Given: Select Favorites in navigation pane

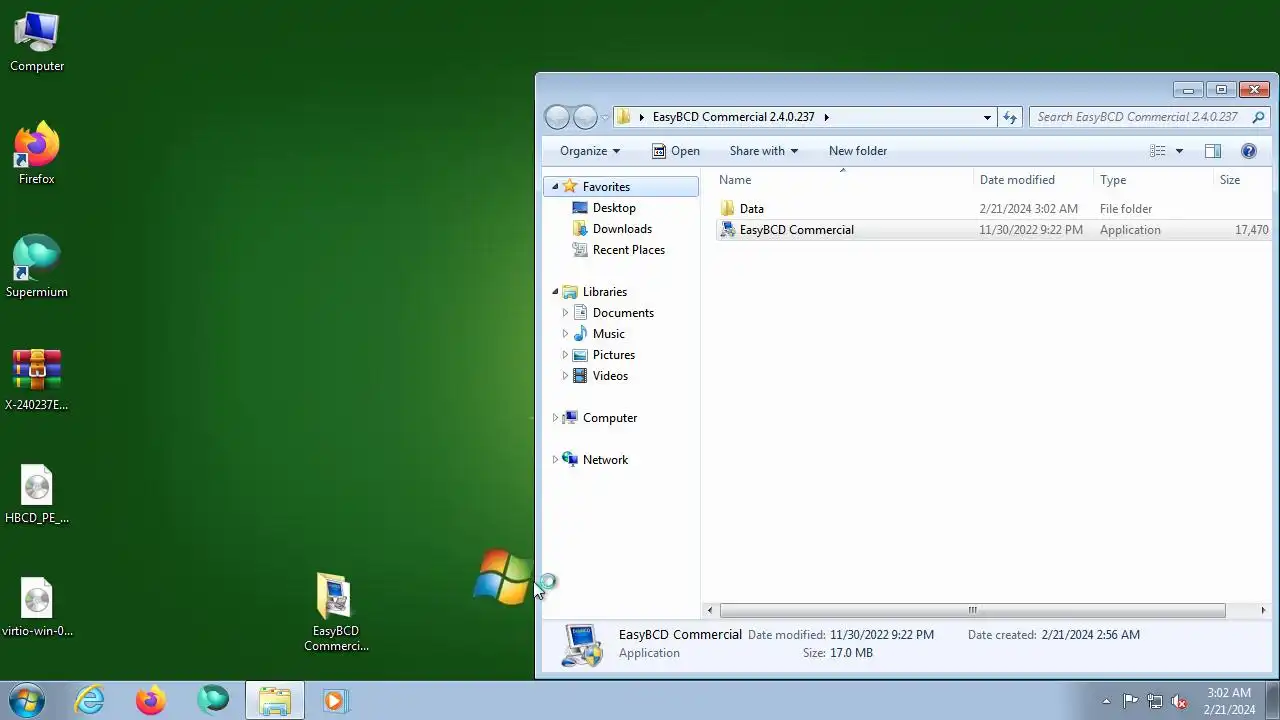Looking at the screenshot, I should point(606,187).
